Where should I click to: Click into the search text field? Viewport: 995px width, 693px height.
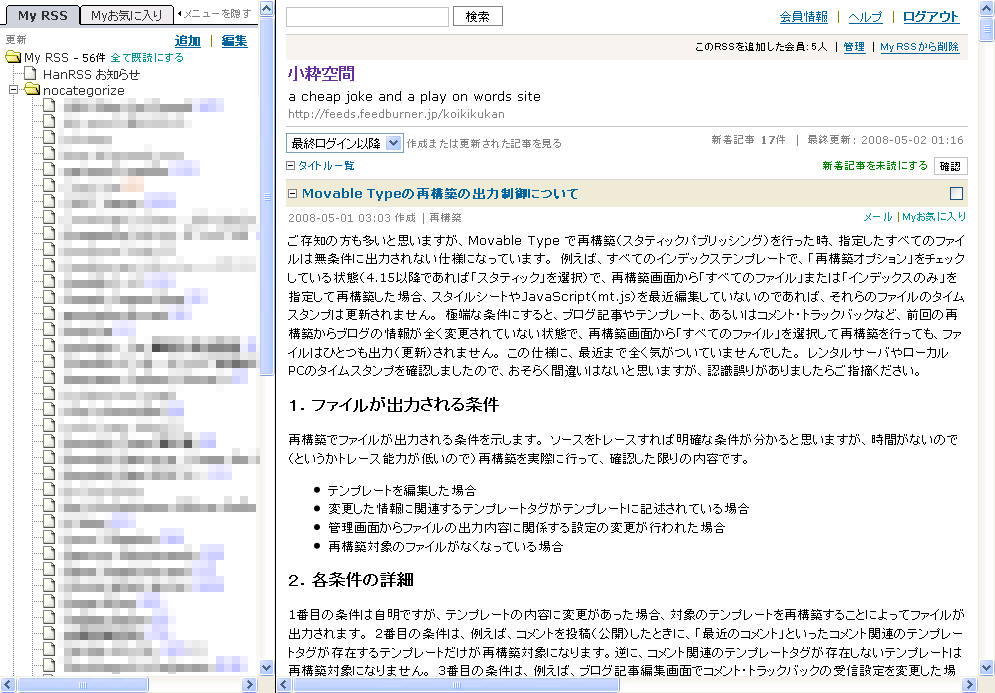coord(367,16)
